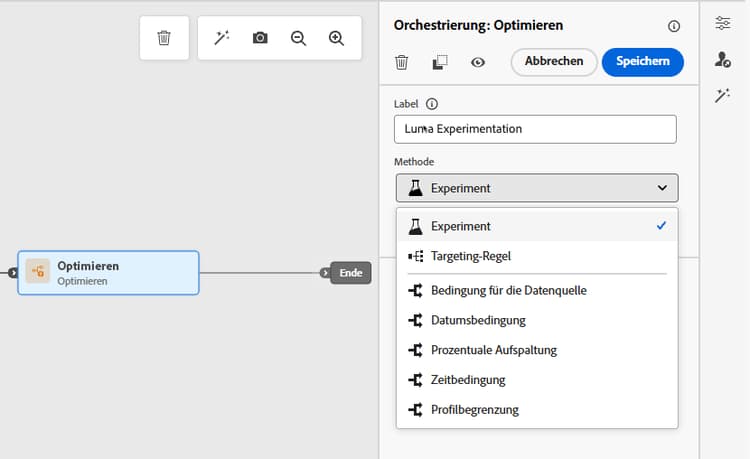
Task: Click the Label text field
Action: [535, 129]
